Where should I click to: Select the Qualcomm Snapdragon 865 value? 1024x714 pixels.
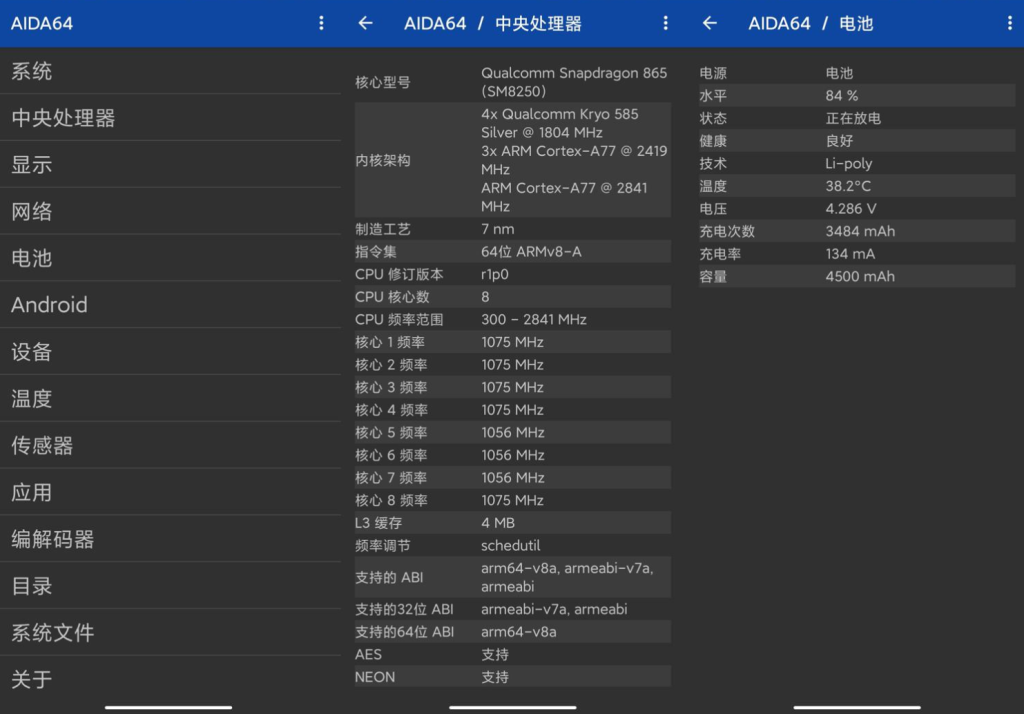[x=573, y=82]
